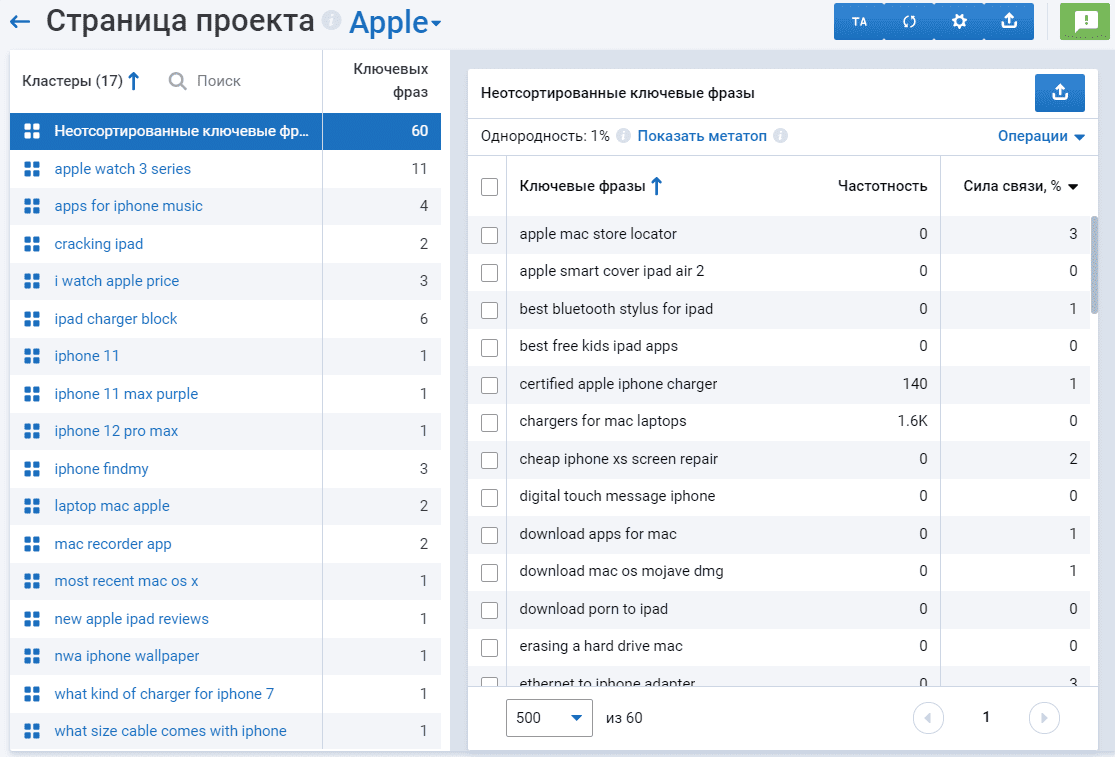Open the ipad charger block cluster

pyautogui.click(x=115, y=318)
